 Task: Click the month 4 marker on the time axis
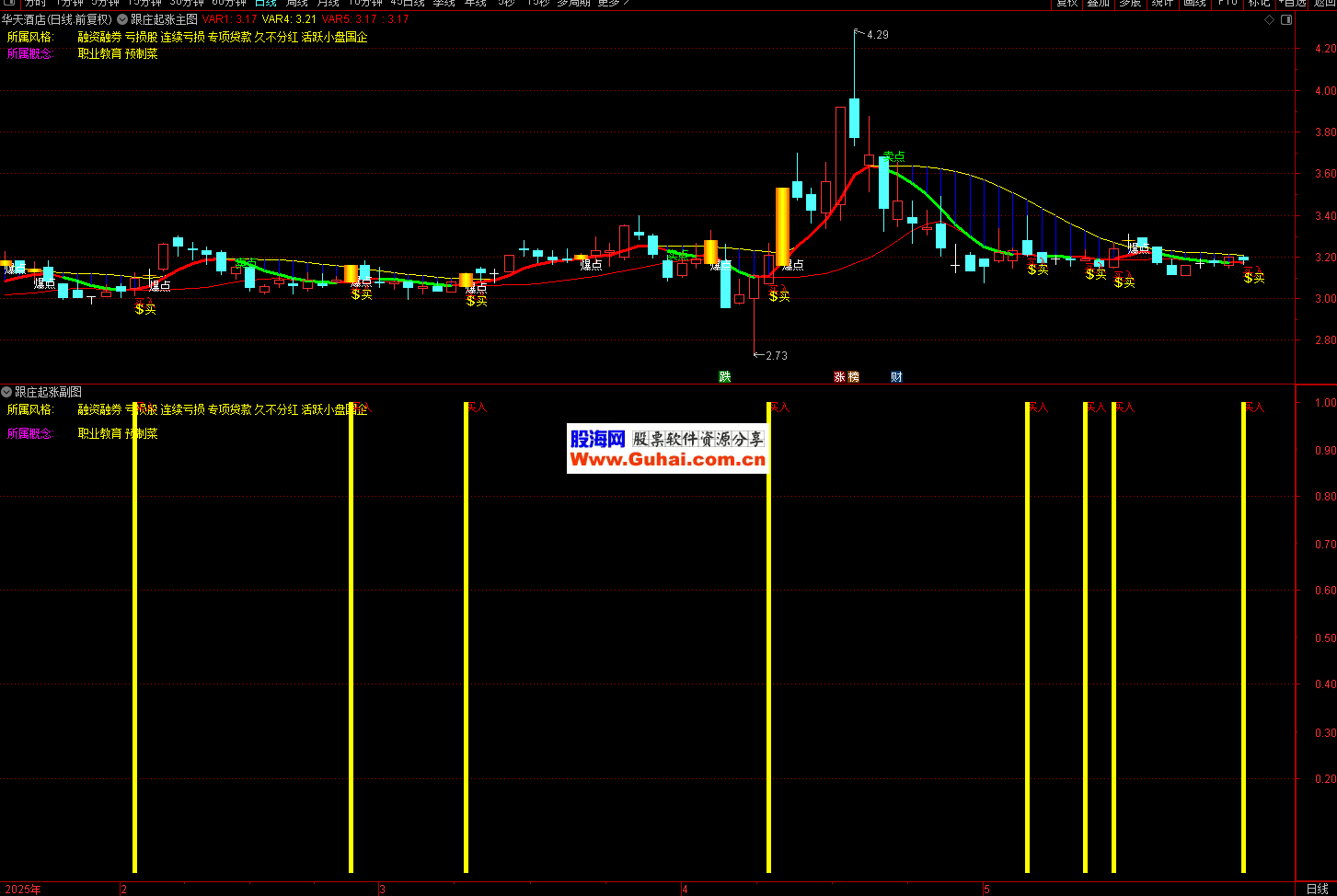coord(685,890)
